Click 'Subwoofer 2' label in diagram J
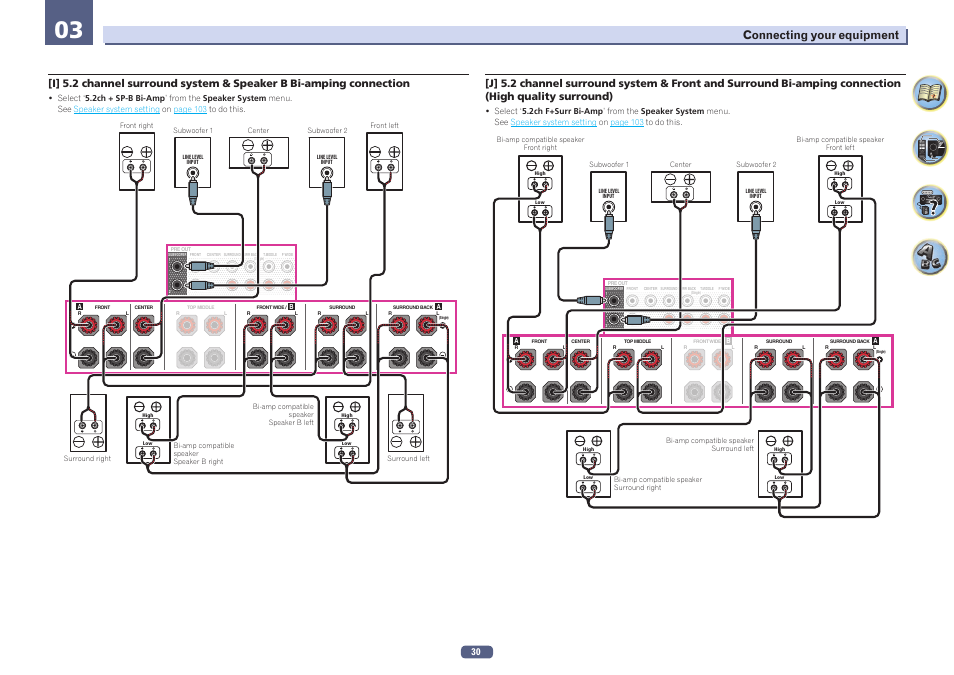 [756, 164]
